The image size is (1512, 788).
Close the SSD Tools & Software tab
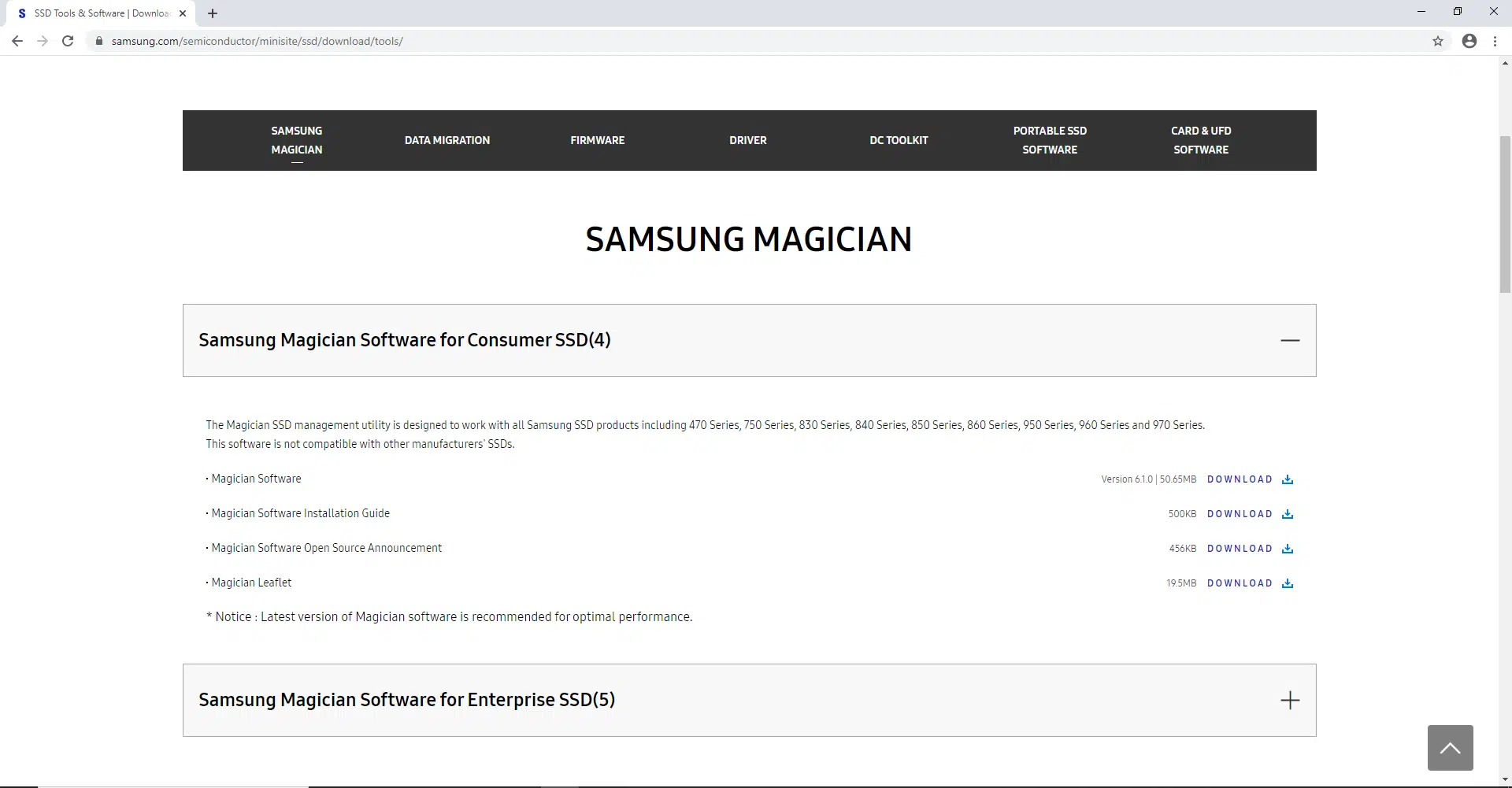tap(183, 13)
